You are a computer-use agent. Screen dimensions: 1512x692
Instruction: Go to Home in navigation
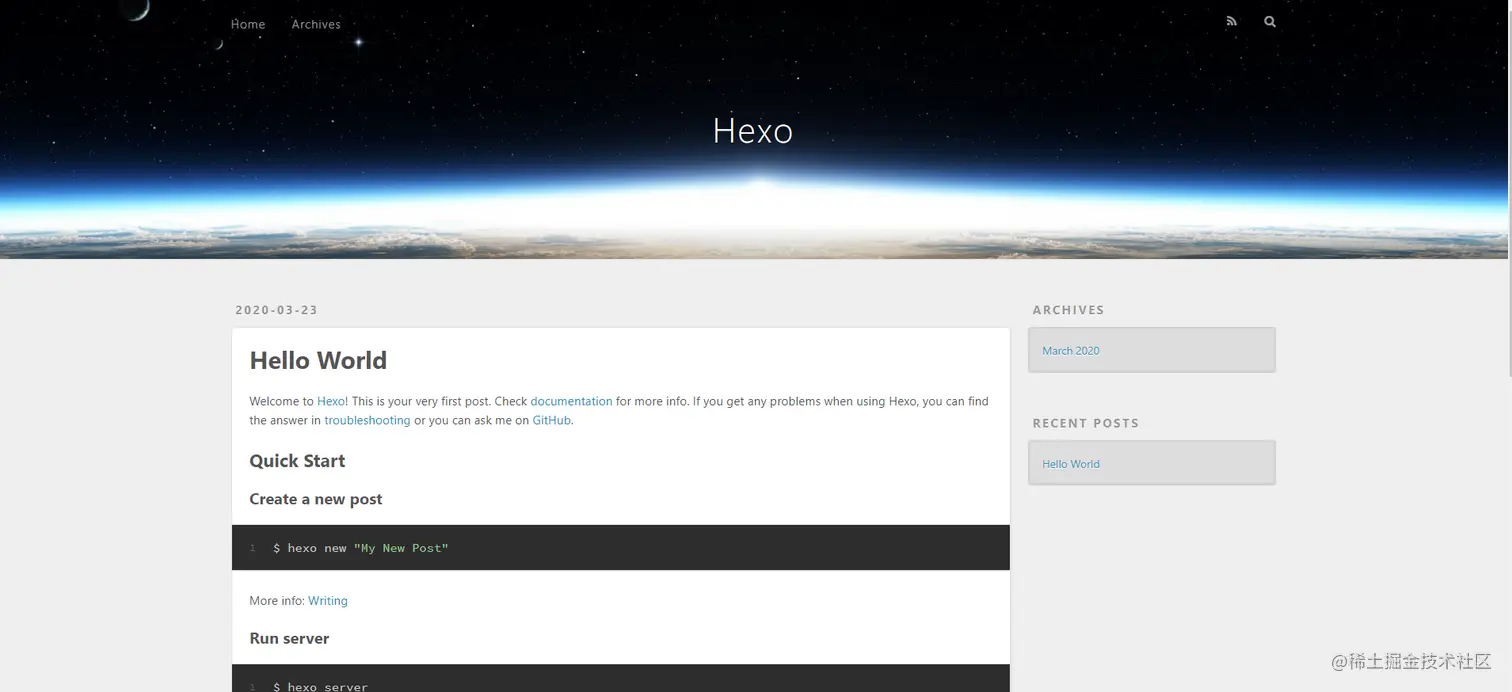pyautogui.click(x=248, y=24)
